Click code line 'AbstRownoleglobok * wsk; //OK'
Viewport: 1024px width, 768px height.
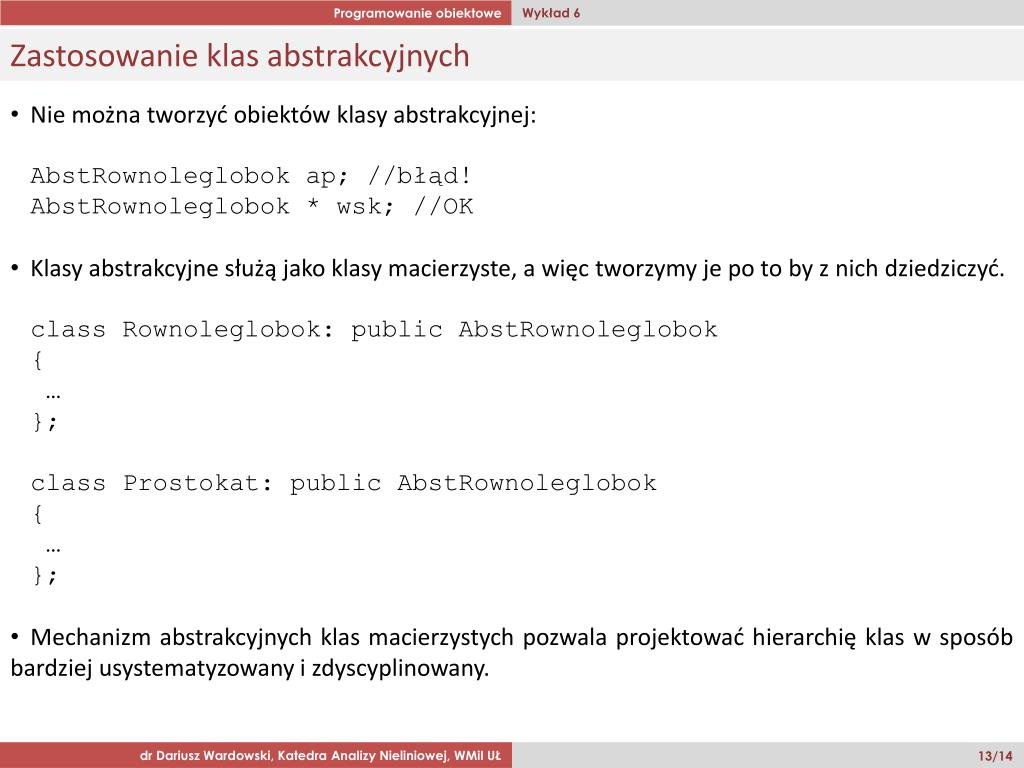click(251, 206)
